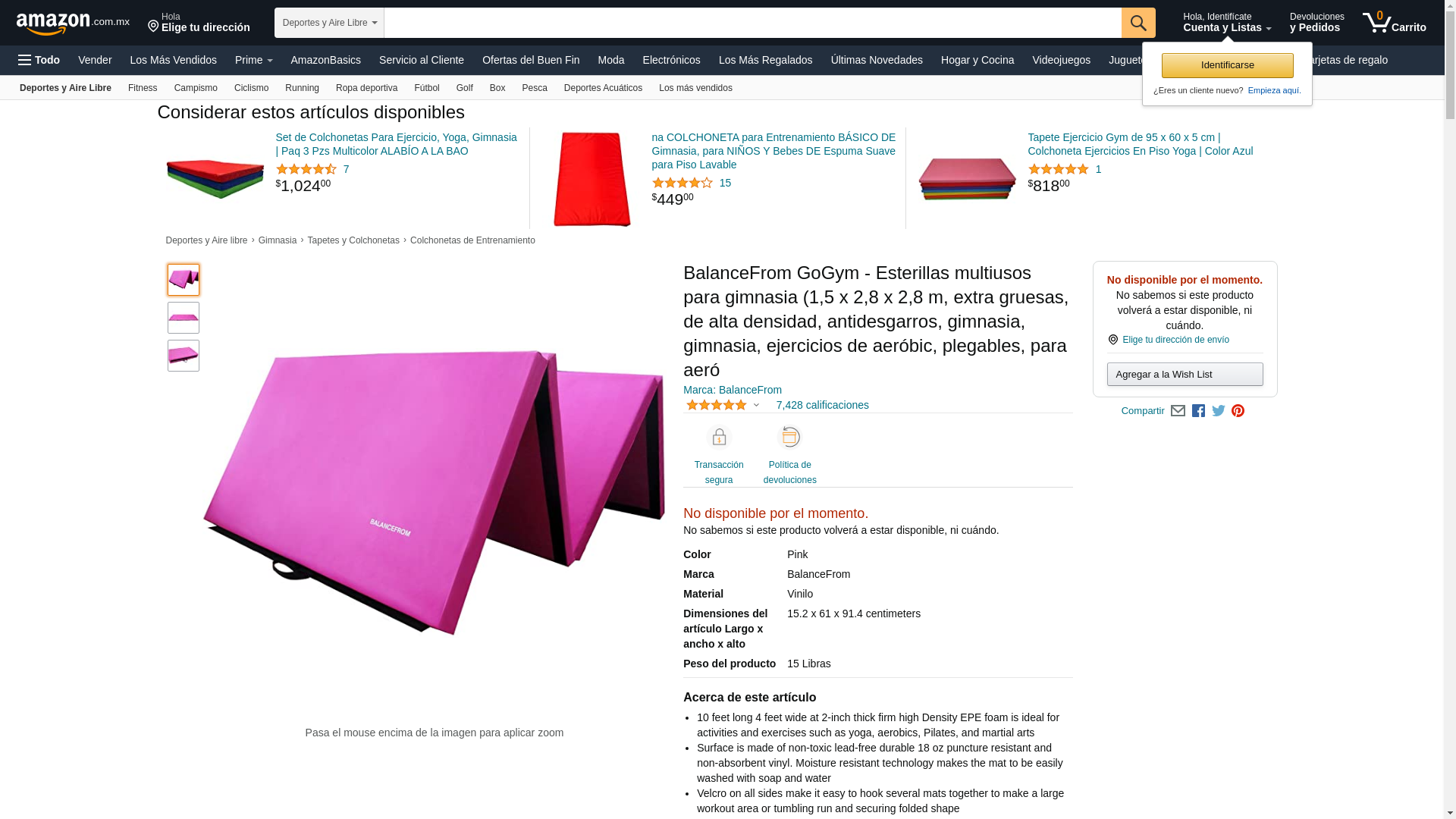Open Cuenta y Listas dropdown

(1227, 23)
